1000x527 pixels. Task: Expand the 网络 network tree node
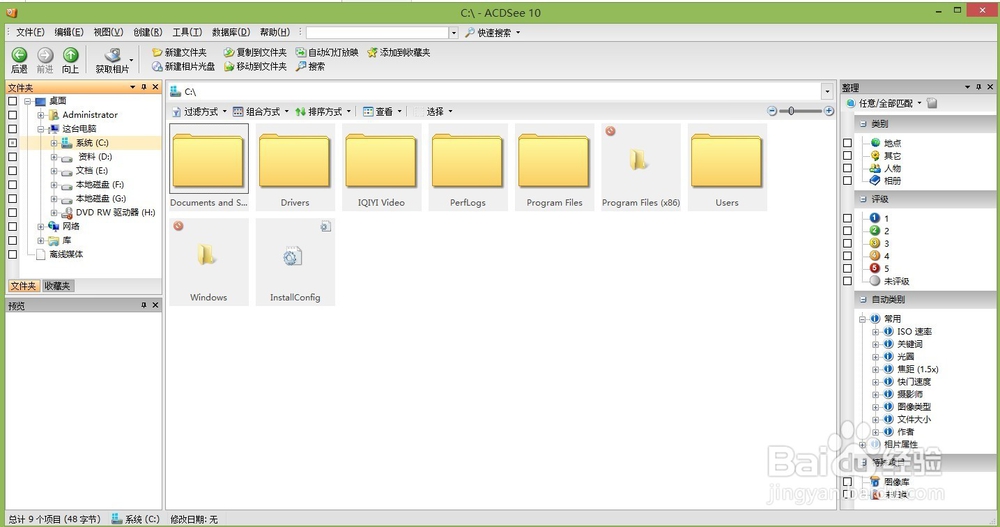(40, 226)
